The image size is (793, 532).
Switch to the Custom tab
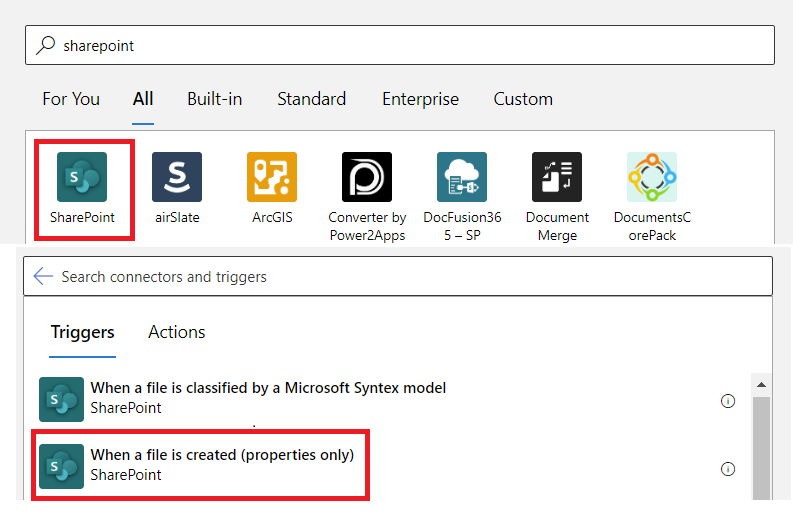(x=523, y=99)
